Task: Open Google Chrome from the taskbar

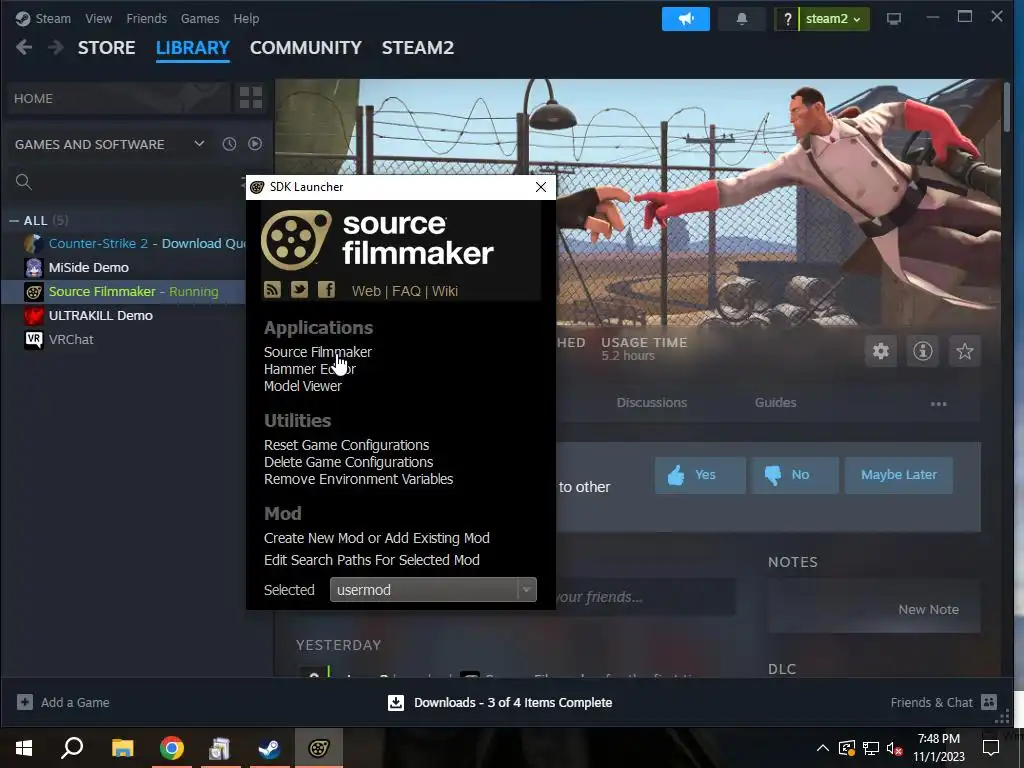Action: pyautogui.click(x=171, y=748)
